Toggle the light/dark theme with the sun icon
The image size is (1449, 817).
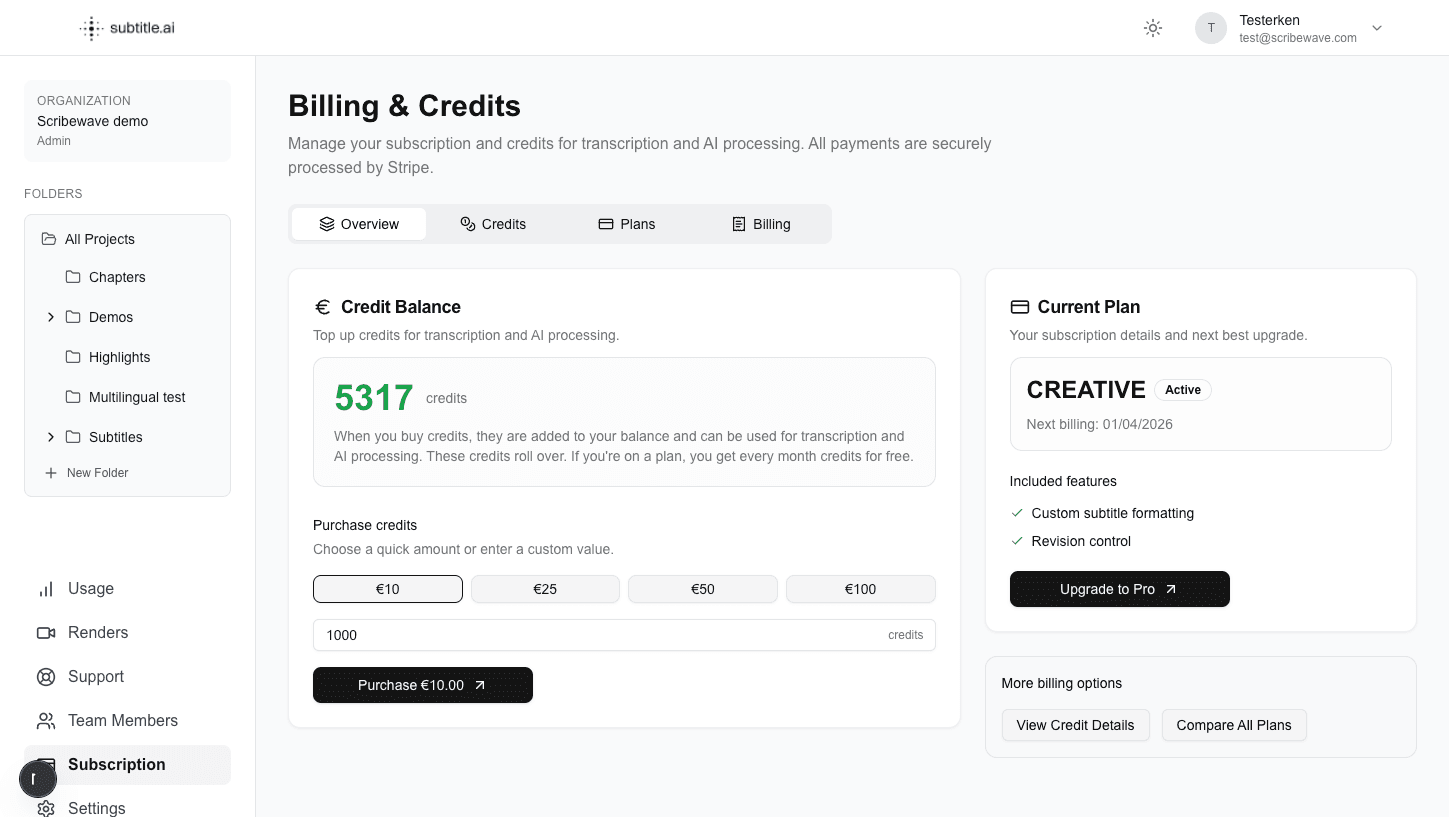click(1152, 28)
